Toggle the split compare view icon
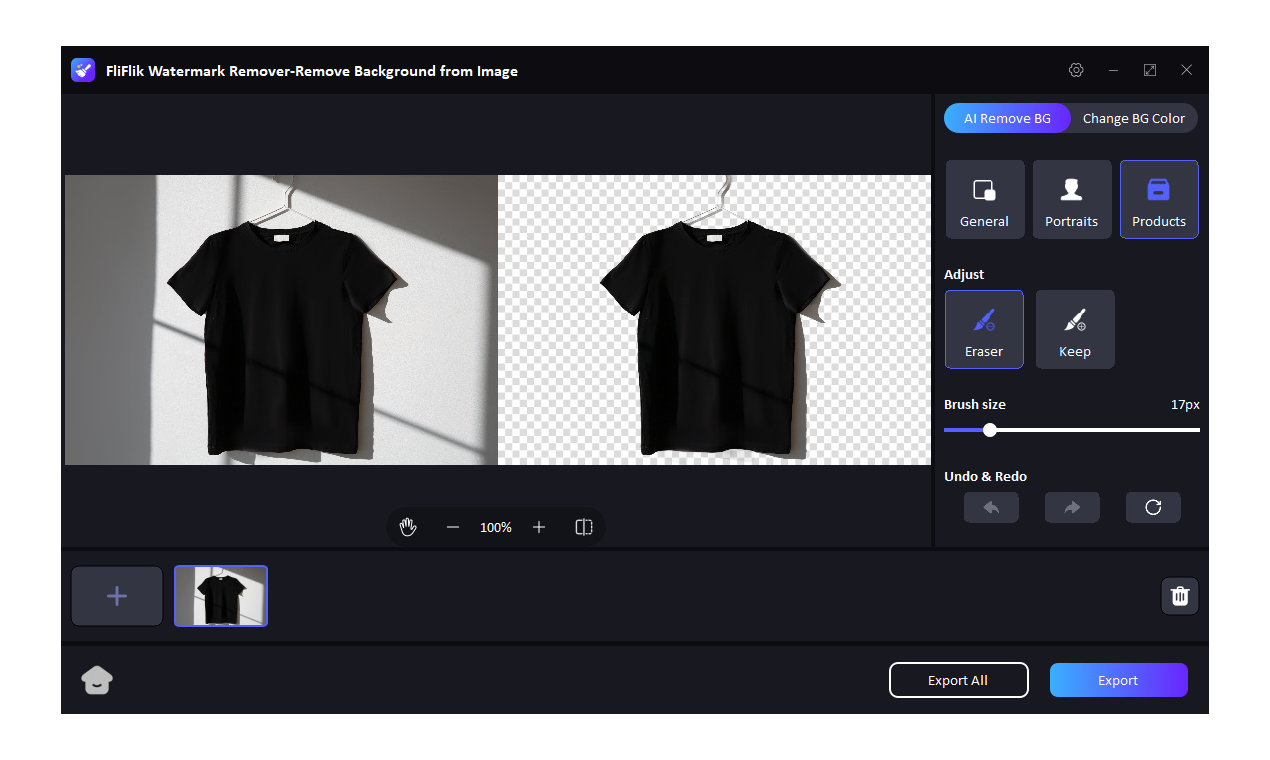 point(584,527)
